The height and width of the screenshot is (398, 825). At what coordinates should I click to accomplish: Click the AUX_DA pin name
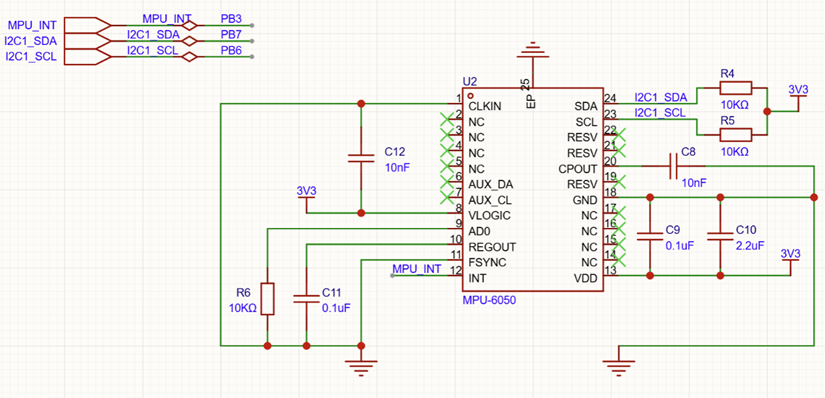pos(491,185)
